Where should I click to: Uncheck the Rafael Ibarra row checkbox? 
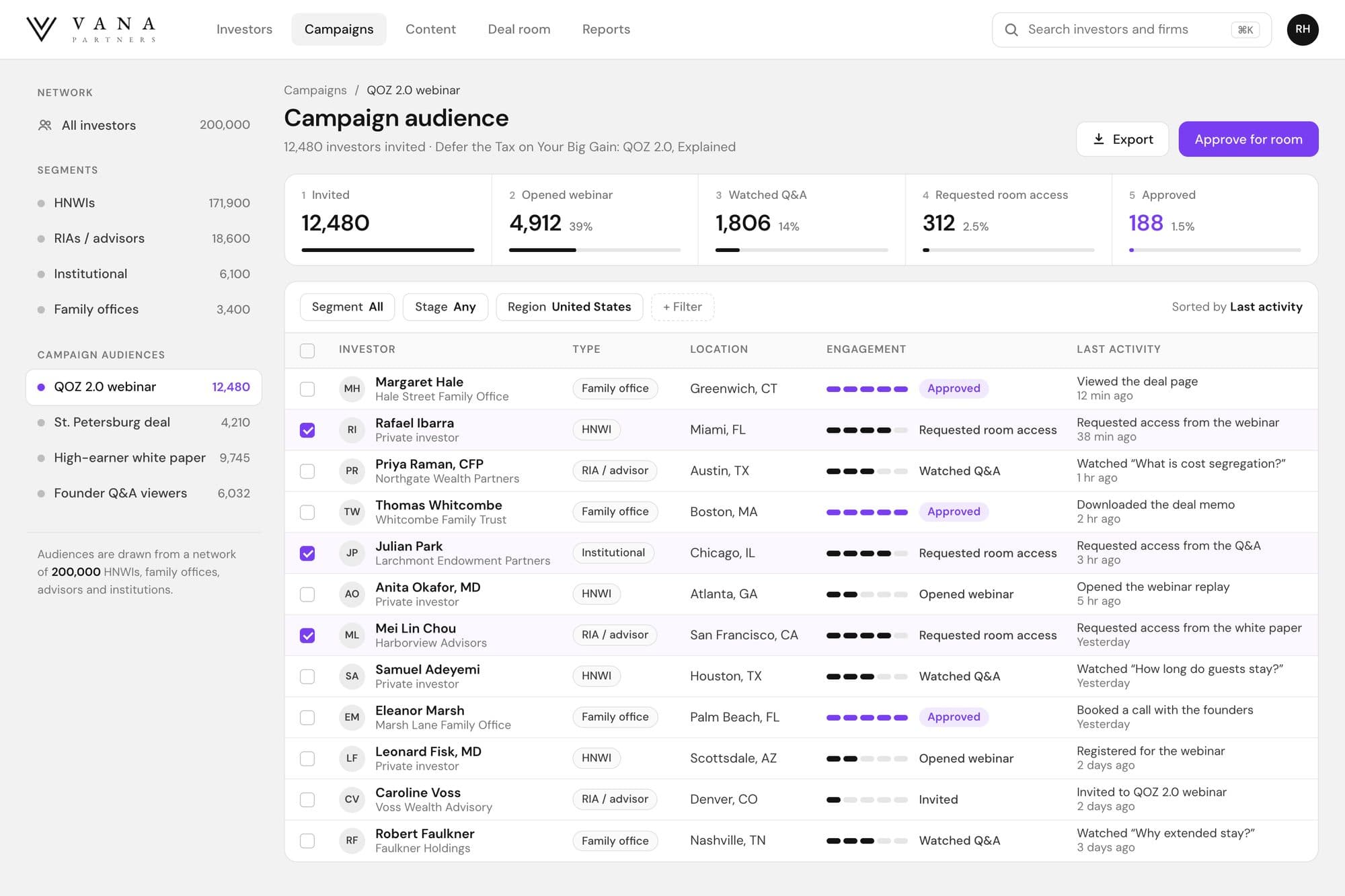tap(307, 430)
